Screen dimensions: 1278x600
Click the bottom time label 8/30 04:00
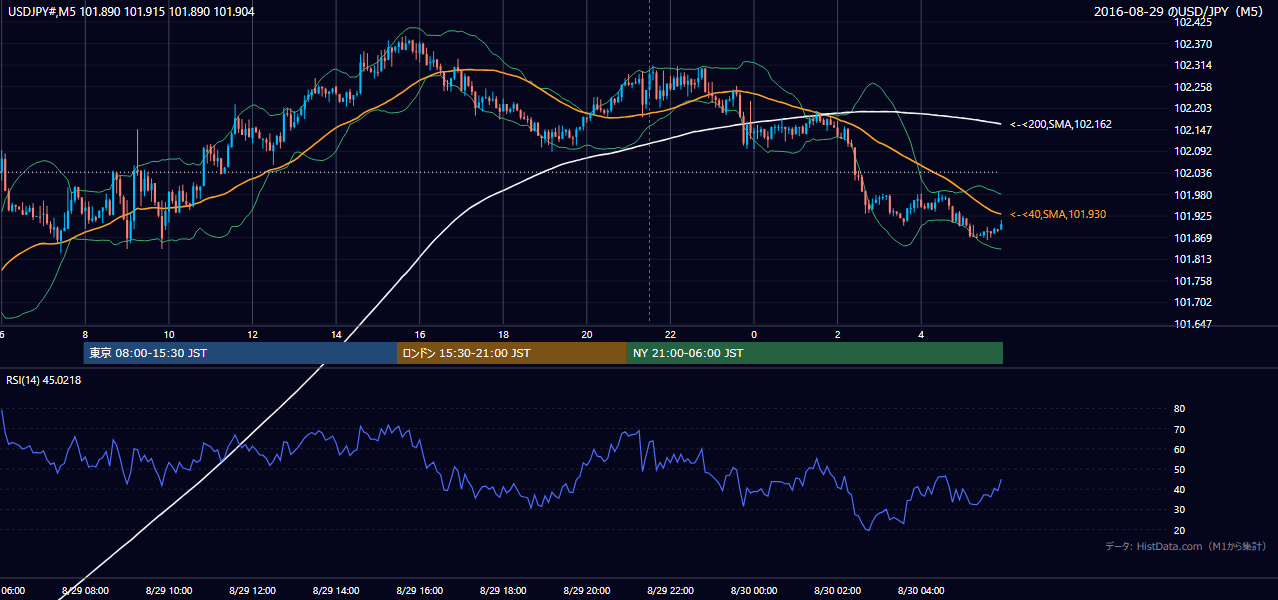[x=921, y=590]
